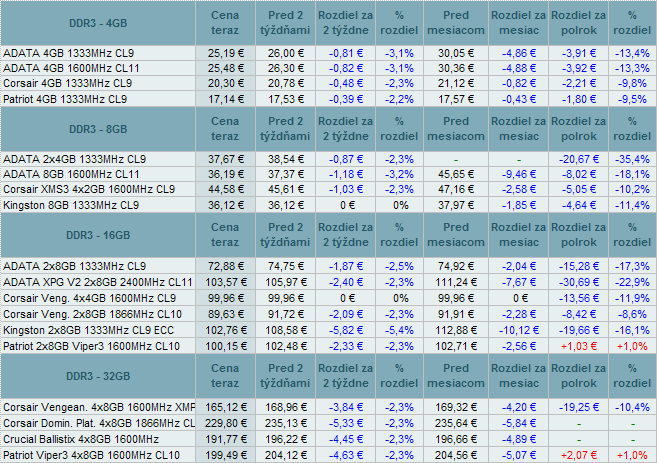The height and width of the screenshot is (463, 657).
Task: Click the current price 199,49 € cell
Action: click(x=226, y=455)
